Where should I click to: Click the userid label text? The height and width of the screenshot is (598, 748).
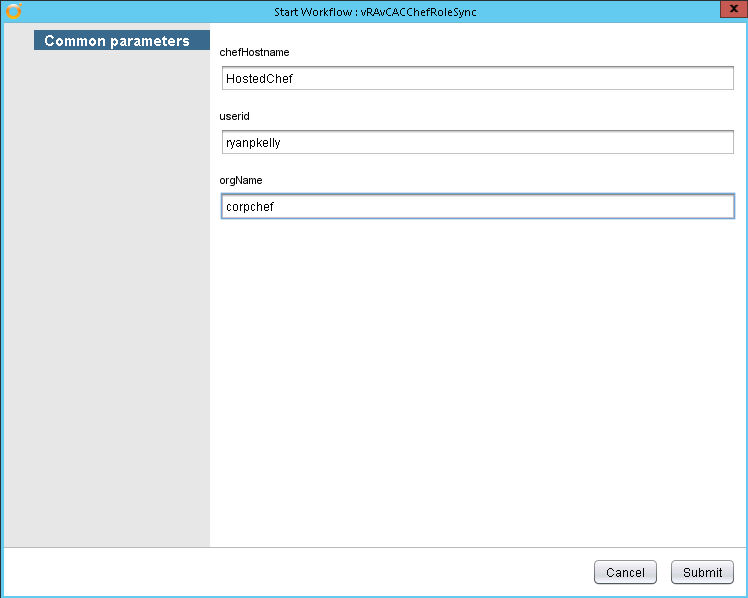click(x=235, y=116)
